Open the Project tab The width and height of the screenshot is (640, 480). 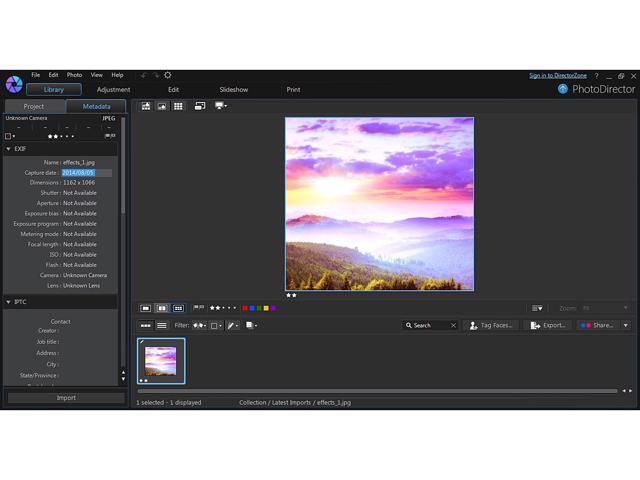(35, 106)
